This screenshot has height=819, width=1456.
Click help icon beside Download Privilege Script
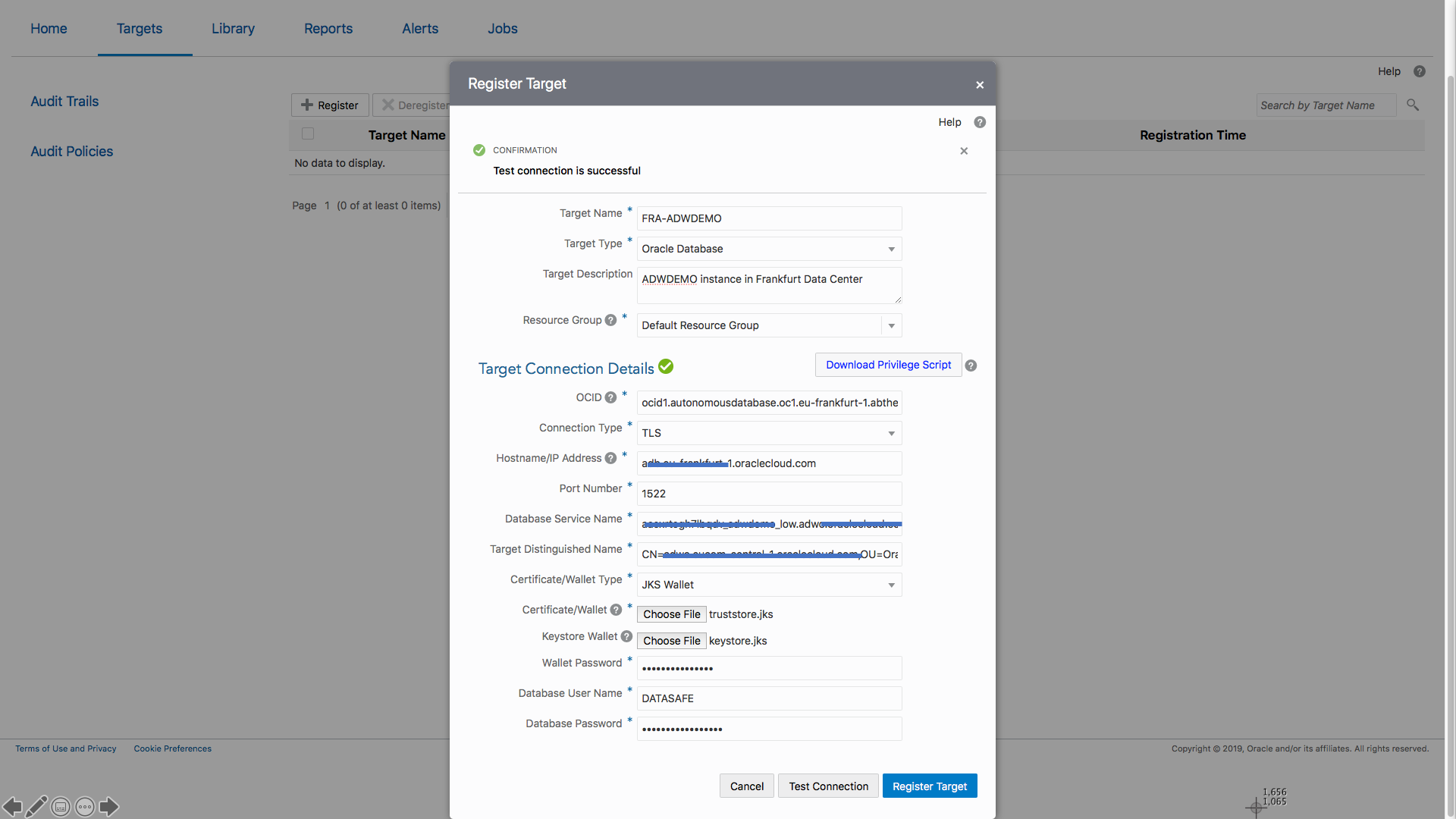971,366
